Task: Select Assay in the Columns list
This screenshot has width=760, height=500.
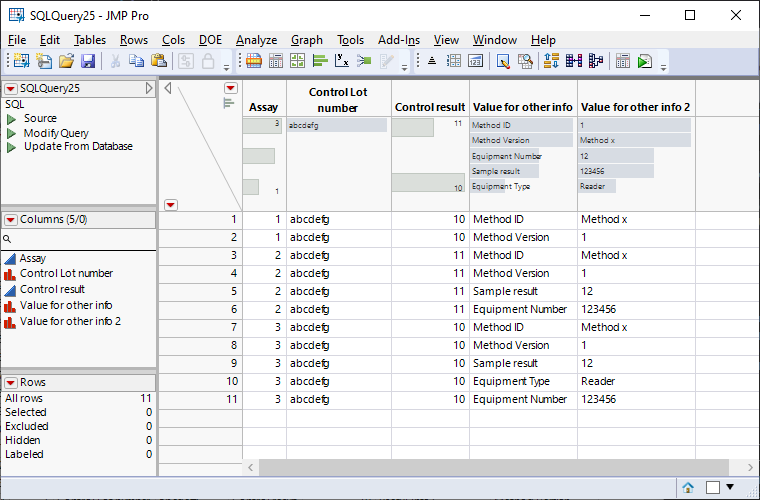Action: click(32, 258)
